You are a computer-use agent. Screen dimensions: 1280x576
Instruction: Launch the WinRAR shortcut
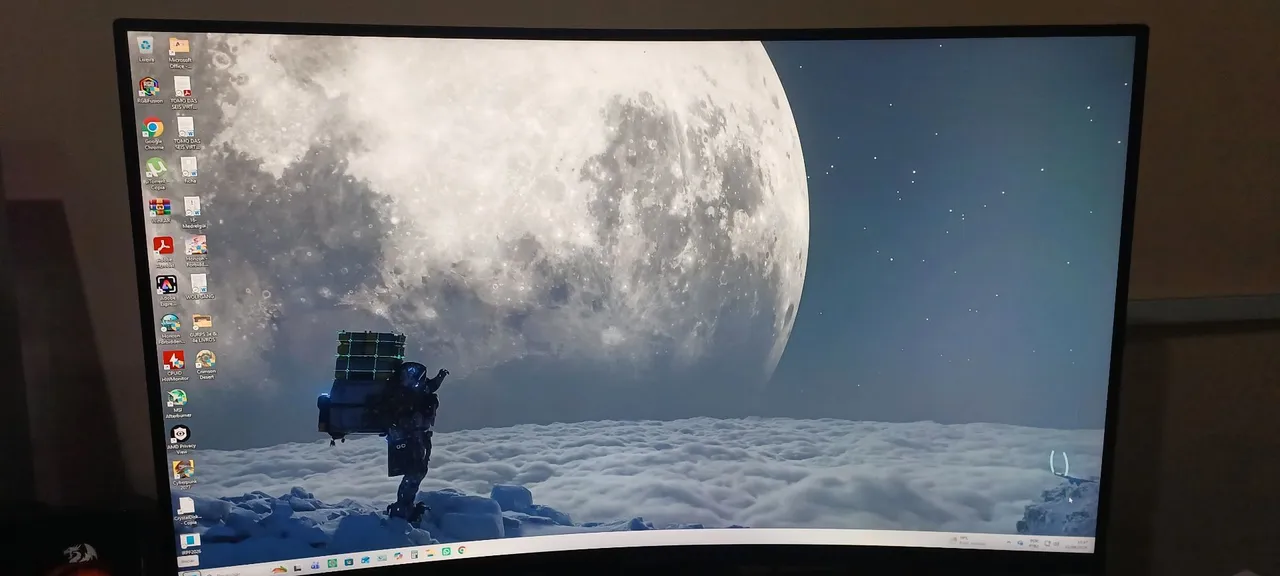(160, 209)
